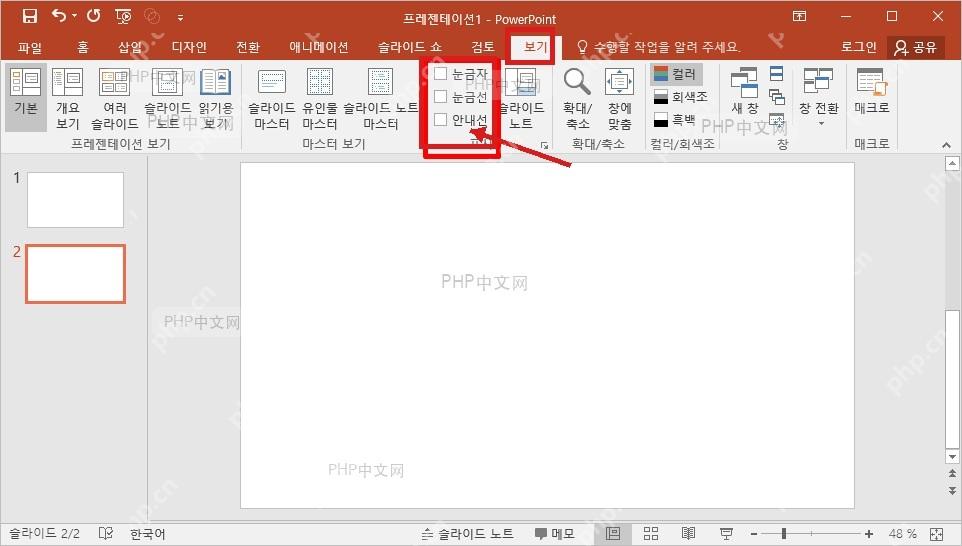Viewport: 962px width, 546px height.
Task: Open 슬라이드 마스터 view
Action: coord(272,98)
